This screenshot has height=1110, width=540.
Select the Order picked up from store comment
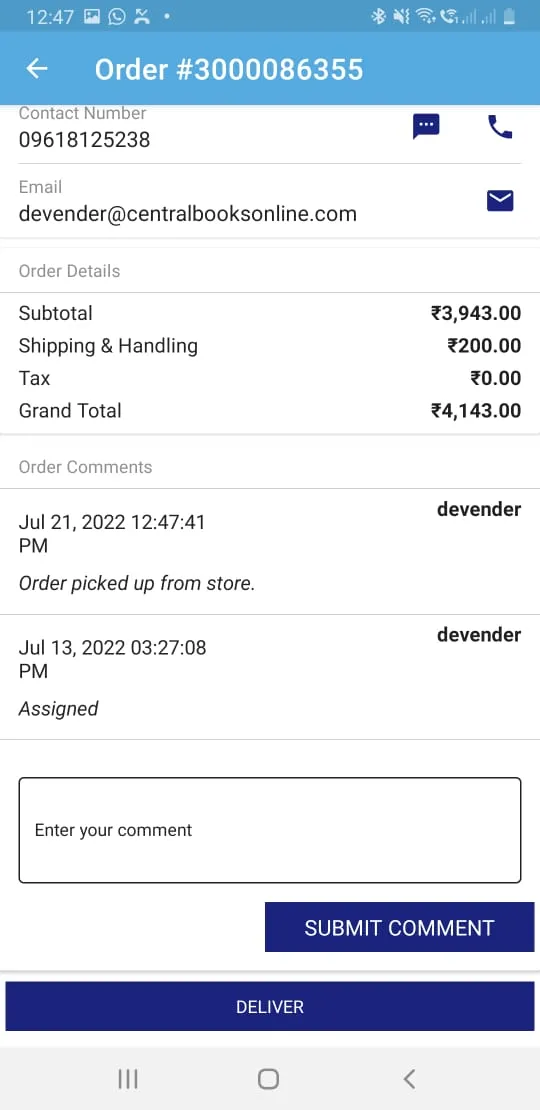137,584
